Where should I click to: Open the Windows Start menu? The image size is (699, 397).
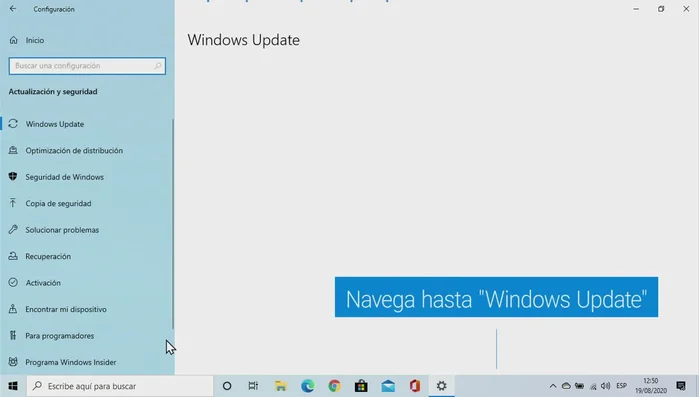[13, 386]
